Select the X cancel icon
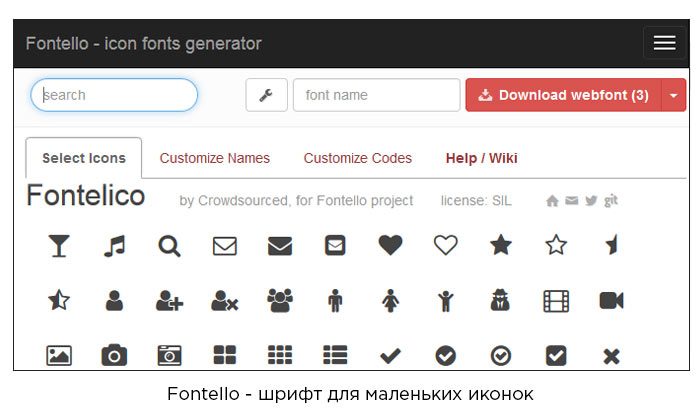Image resolution: width=700 pixels, height=417 pixels. point(612,357)
